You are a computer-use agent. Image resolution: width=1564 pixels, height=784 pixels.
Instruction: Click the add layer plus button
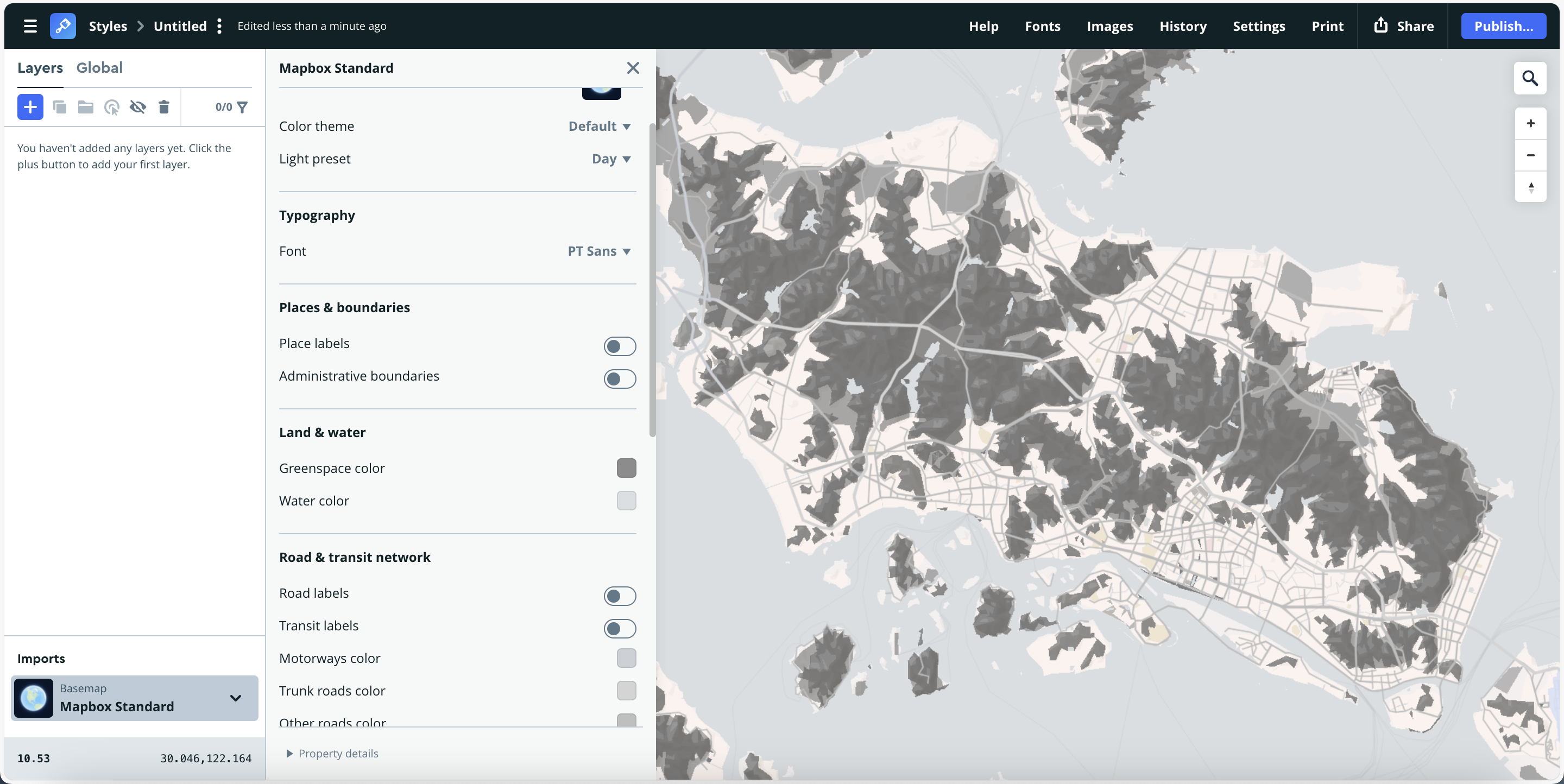[30, 107]
